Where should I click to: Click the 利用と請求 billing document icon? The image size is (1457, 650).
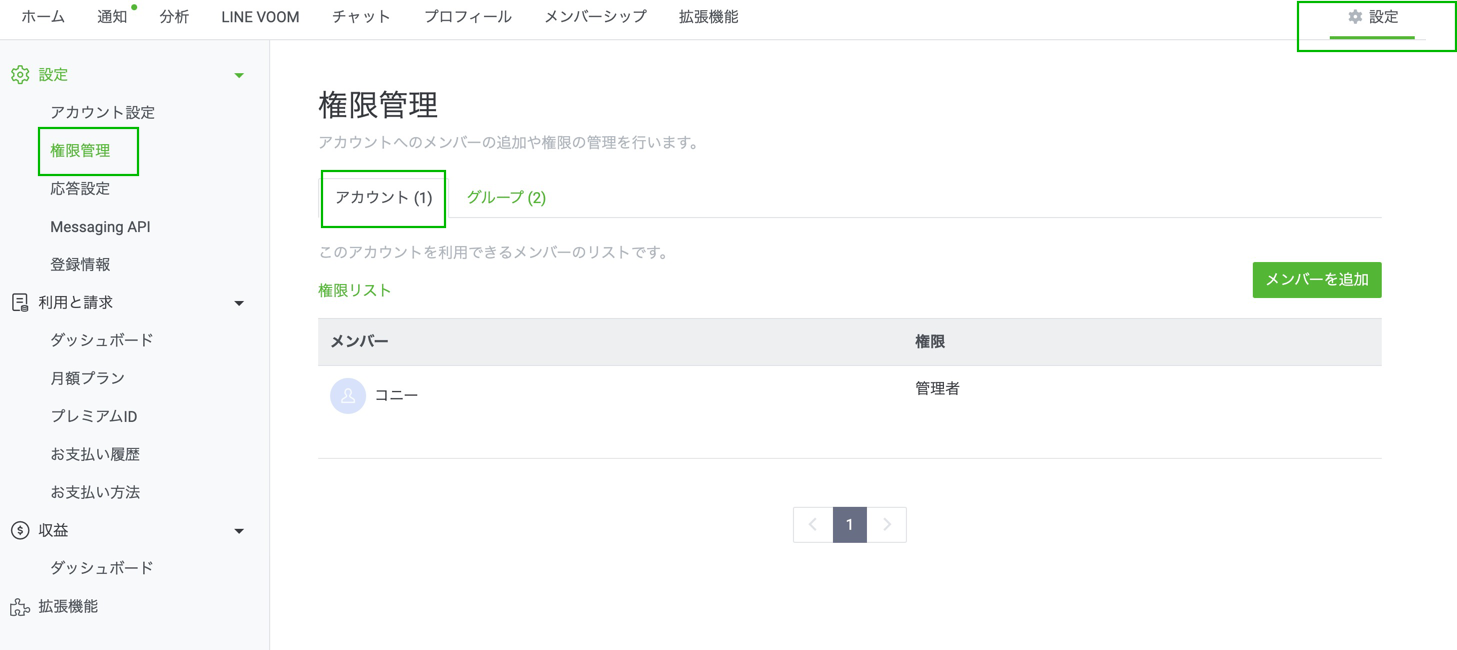click(x=20, y=303)
